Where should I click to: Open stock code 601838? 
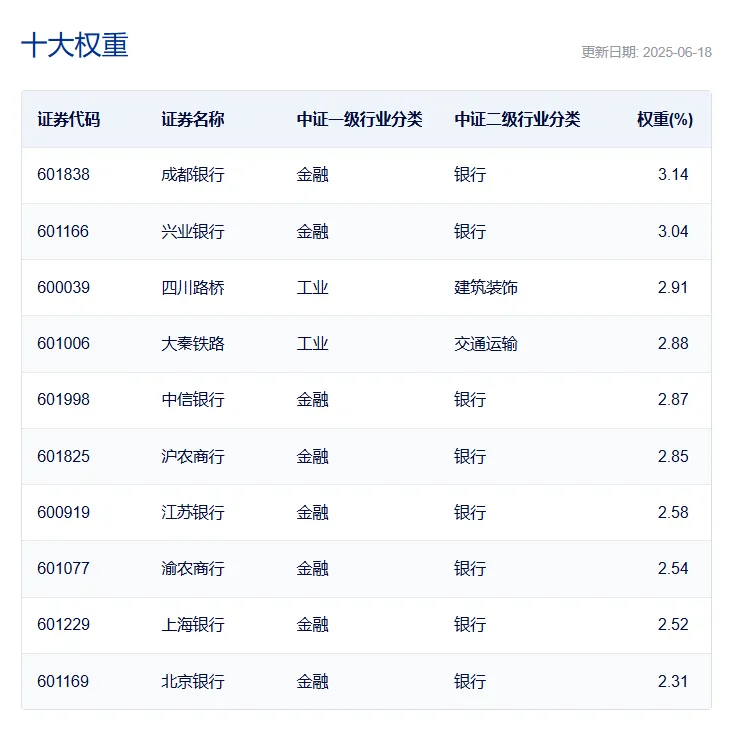[63, 175]
